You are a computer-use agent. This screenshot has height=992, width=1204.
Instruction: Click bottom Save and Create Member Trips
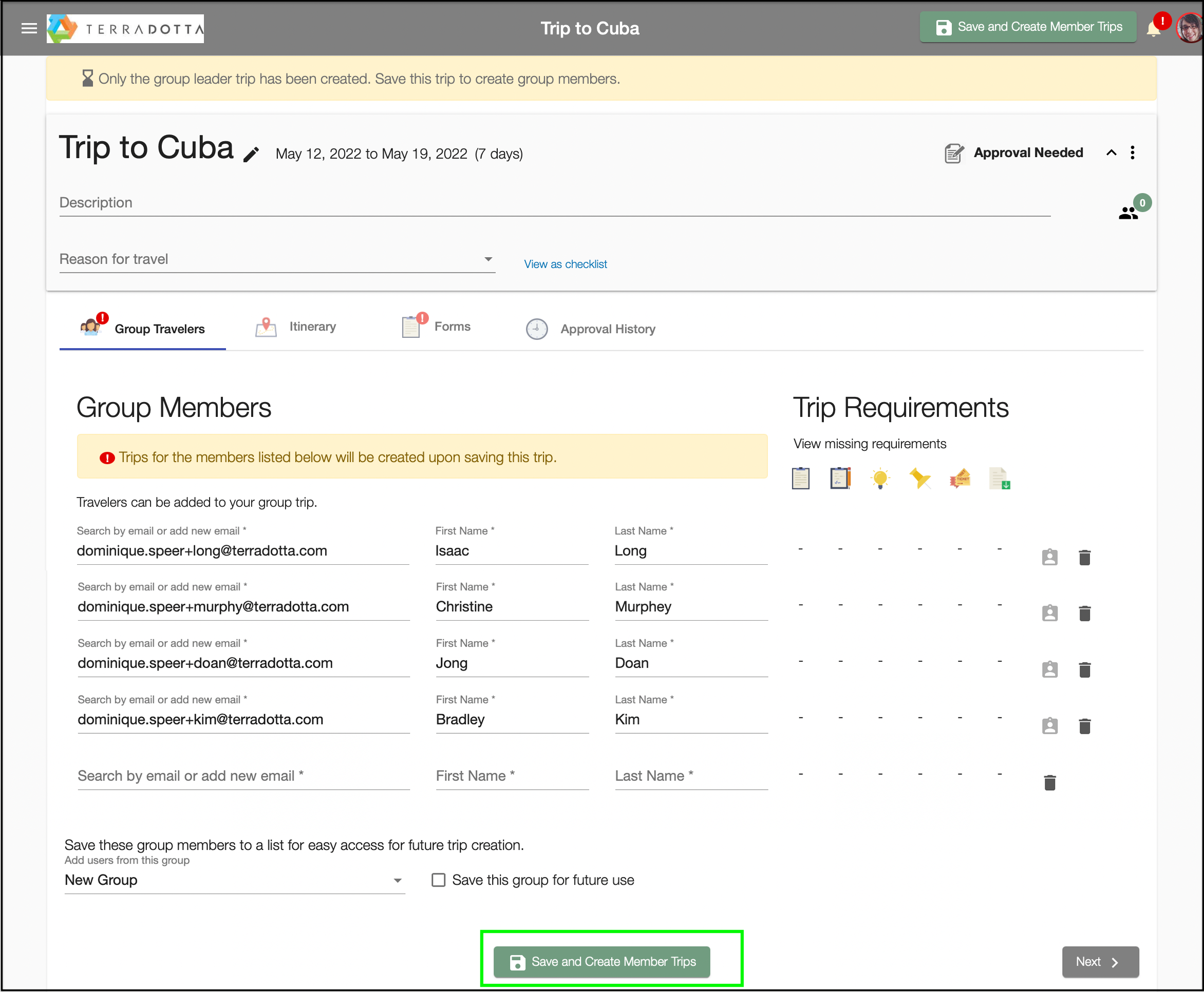[602, 962]
